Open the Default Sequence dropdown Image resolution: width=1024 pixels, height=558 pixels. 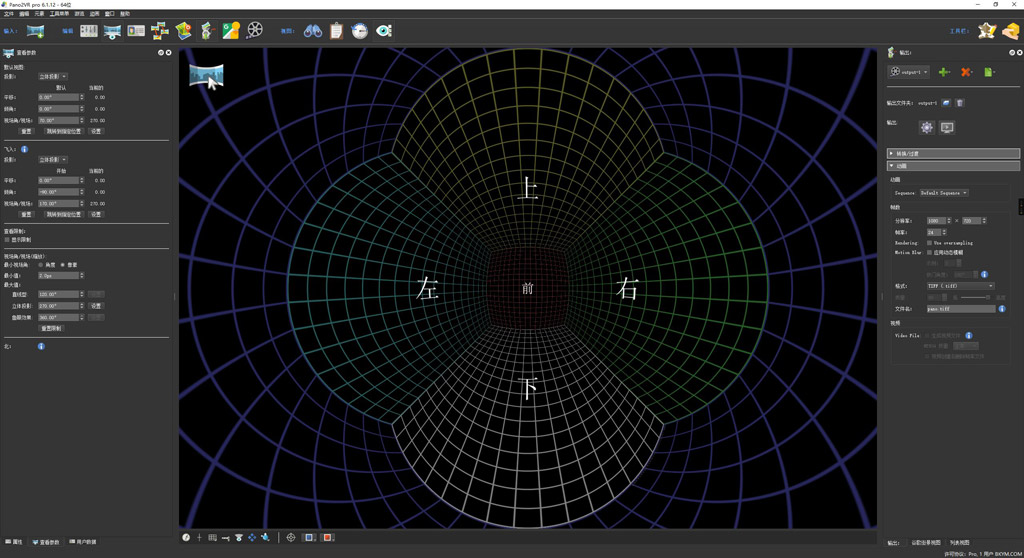click(x=944, y=193)
